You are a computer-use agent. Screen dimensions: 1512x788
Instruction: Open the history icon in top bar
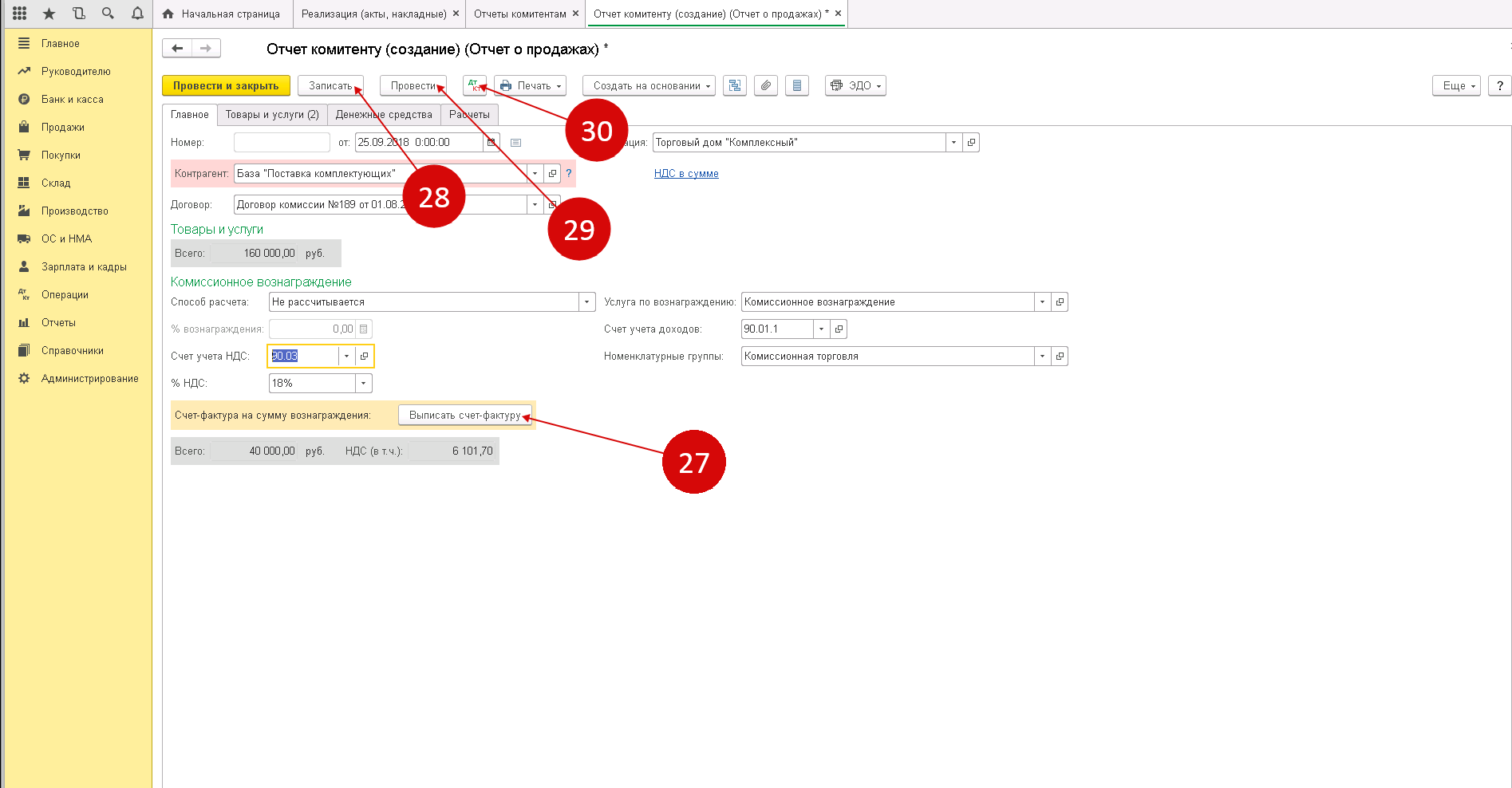click(78, 14)
